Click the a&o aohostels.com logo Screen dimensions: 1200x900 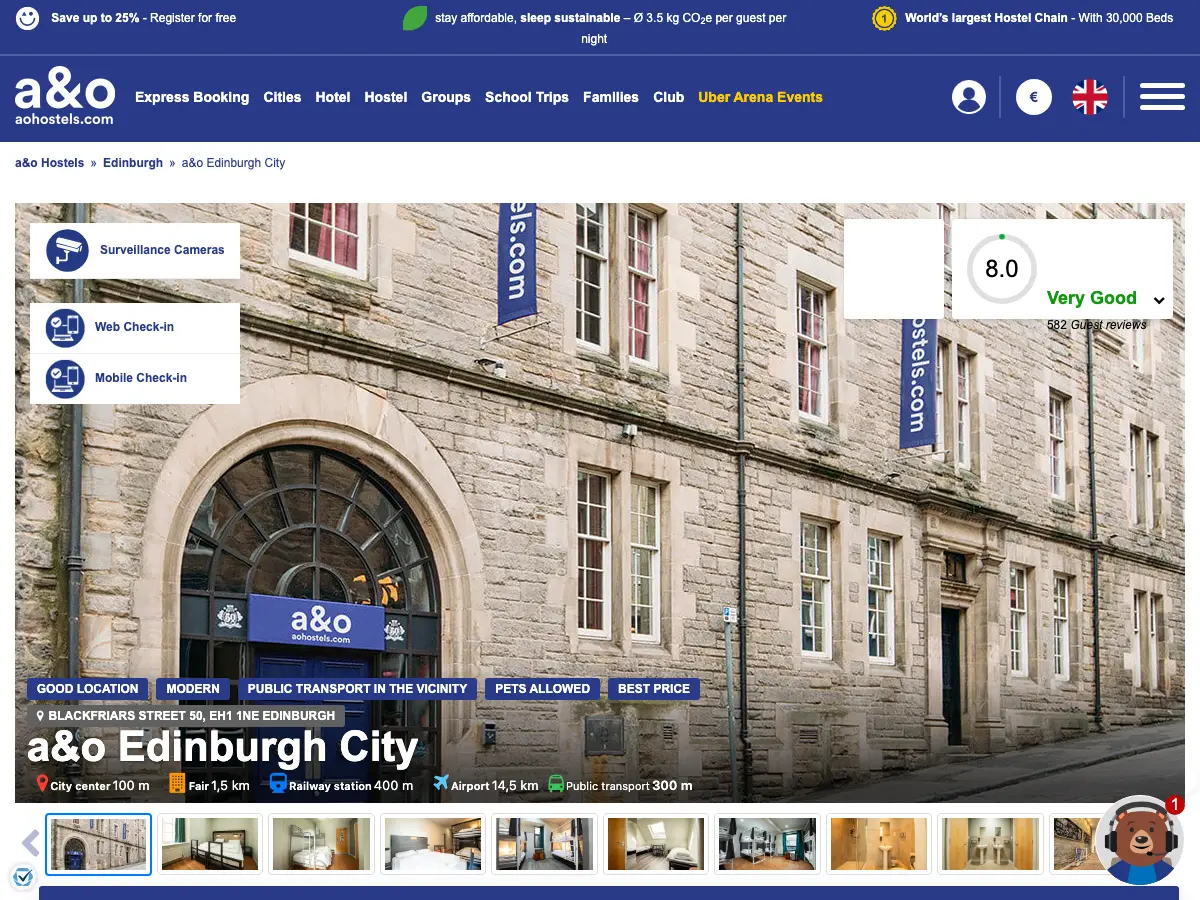(x=65, y=98)
